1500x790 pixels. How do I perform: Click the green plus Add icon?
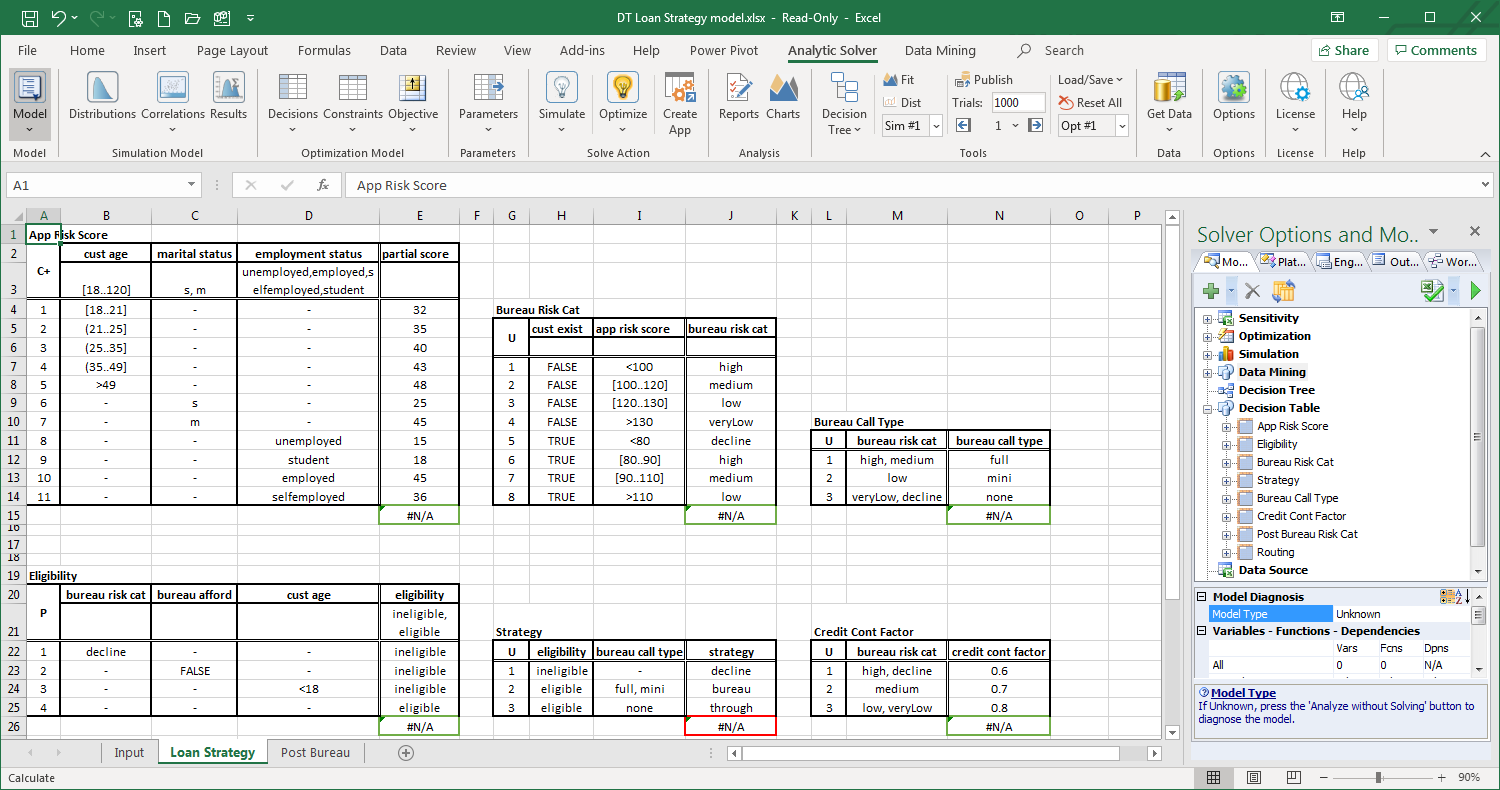[x=1211, y=291]
